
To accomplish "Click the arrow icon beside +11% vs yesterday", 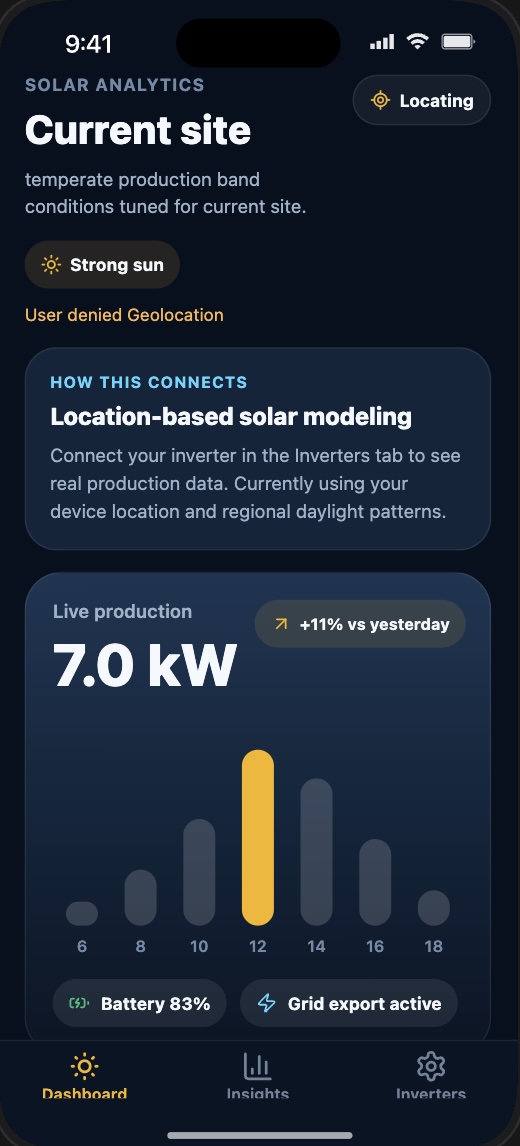I will (x=281, y=624).
